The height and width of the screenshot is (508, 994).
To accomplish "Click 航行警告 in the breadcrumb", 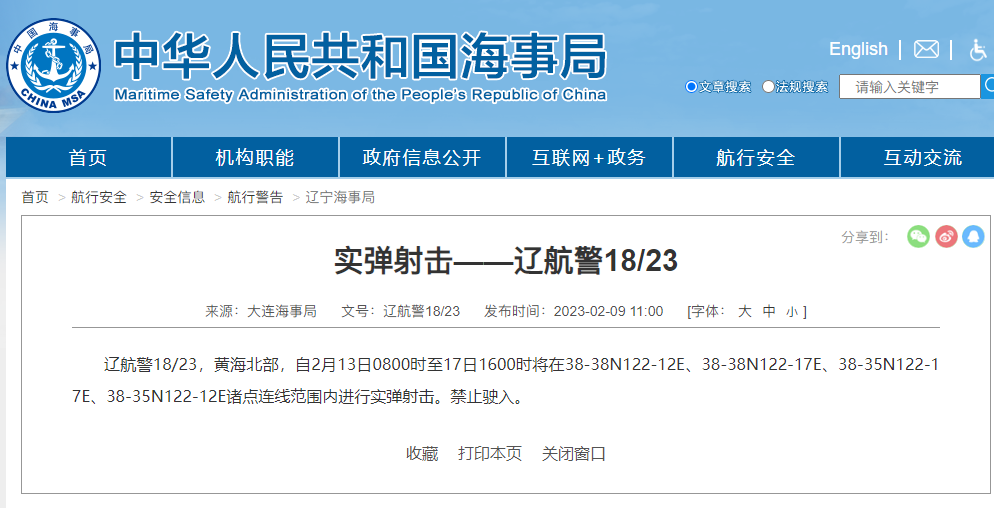I will pyautogui.click(x=255, y=197).
